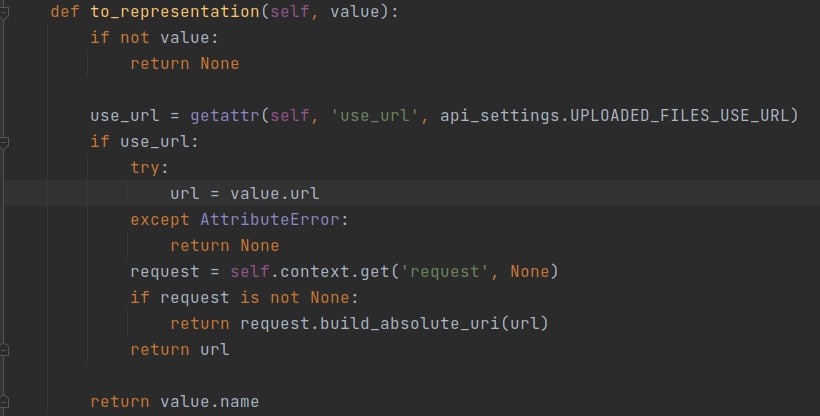This screenshot has width=820, height=416.
Task: Place the cursor on 'if not value:'
Action: pyautogui.click(x=154, y=38)
